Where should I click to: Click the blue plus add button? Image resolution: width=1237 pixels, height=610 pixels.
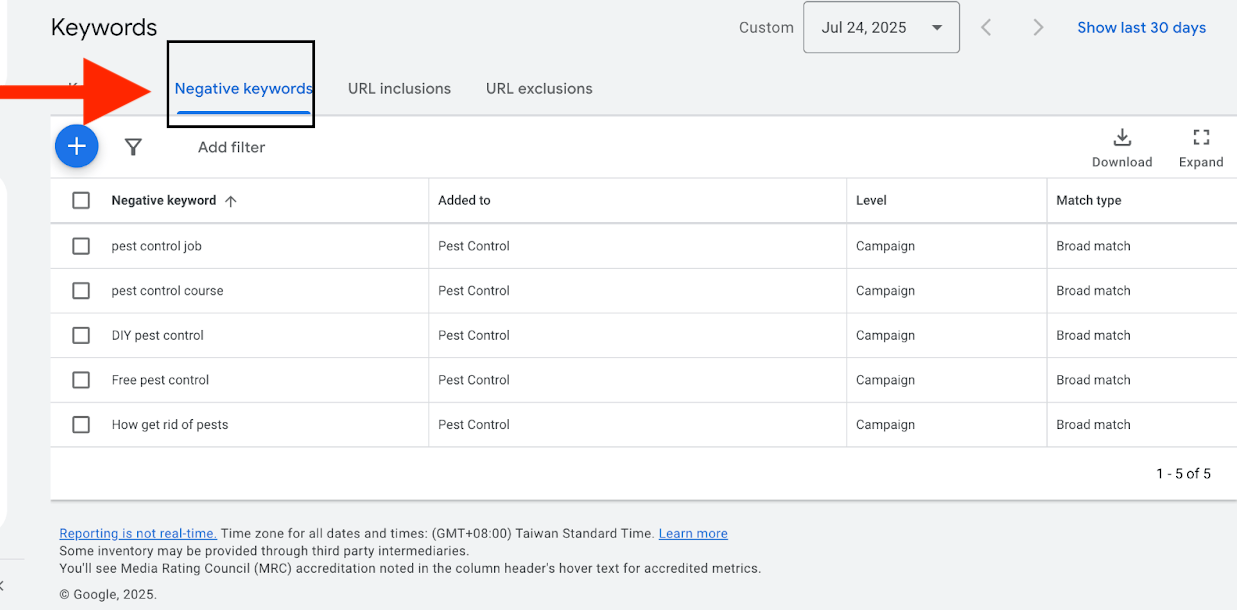(76, 147)
